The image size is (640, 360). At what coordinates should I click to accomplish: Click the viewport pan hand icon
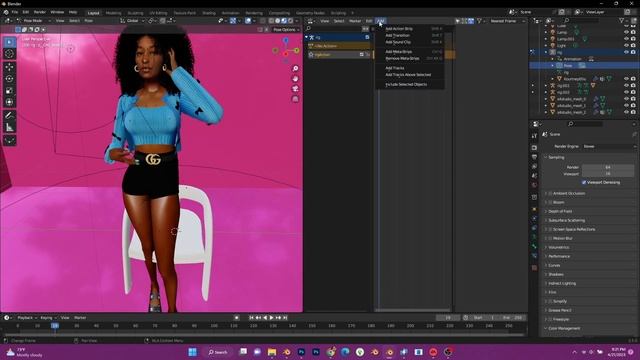(295, 78)
